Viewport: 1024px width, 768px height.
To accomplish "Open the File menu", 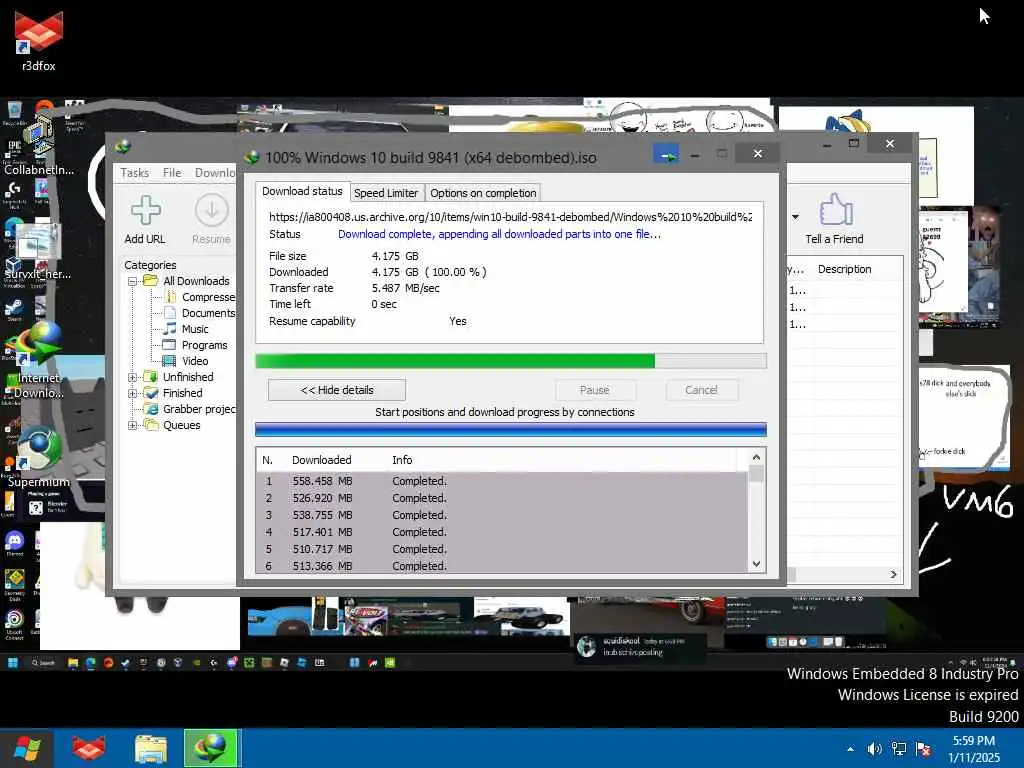I will click(172, 172).
